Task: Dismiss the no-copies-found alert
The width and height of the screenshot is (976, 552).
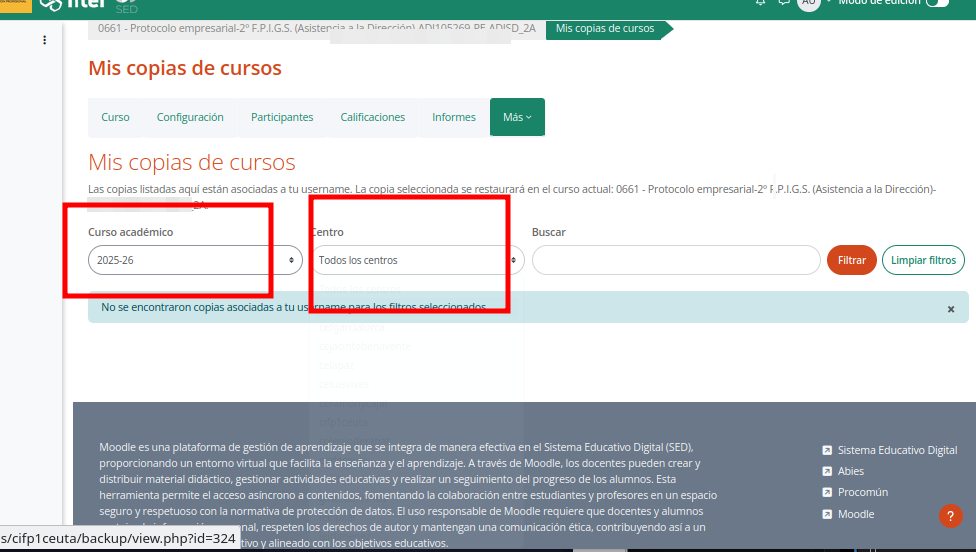Action: 950,309
